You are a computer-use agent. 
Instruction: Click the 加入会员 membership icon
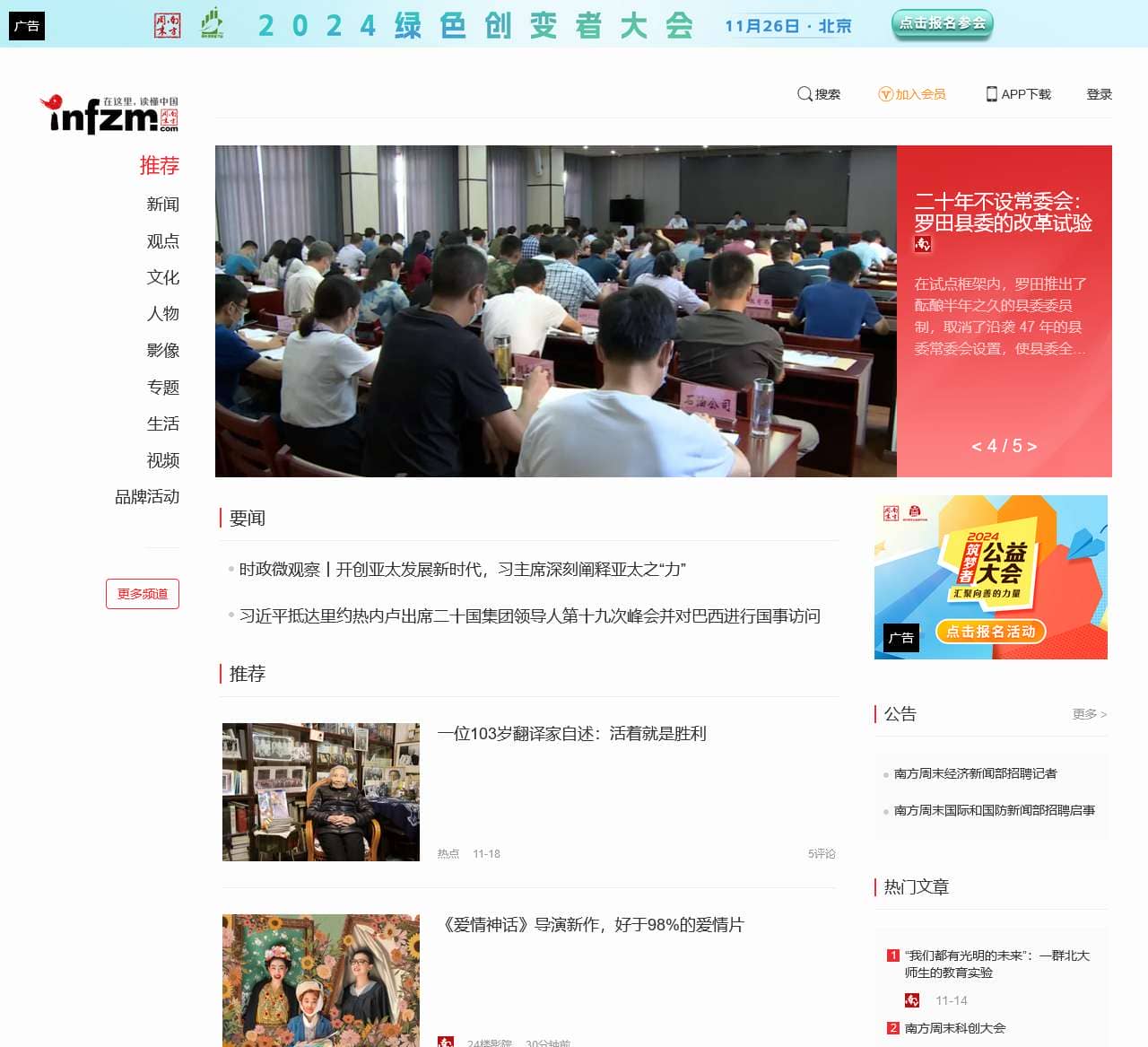point(884,93)
